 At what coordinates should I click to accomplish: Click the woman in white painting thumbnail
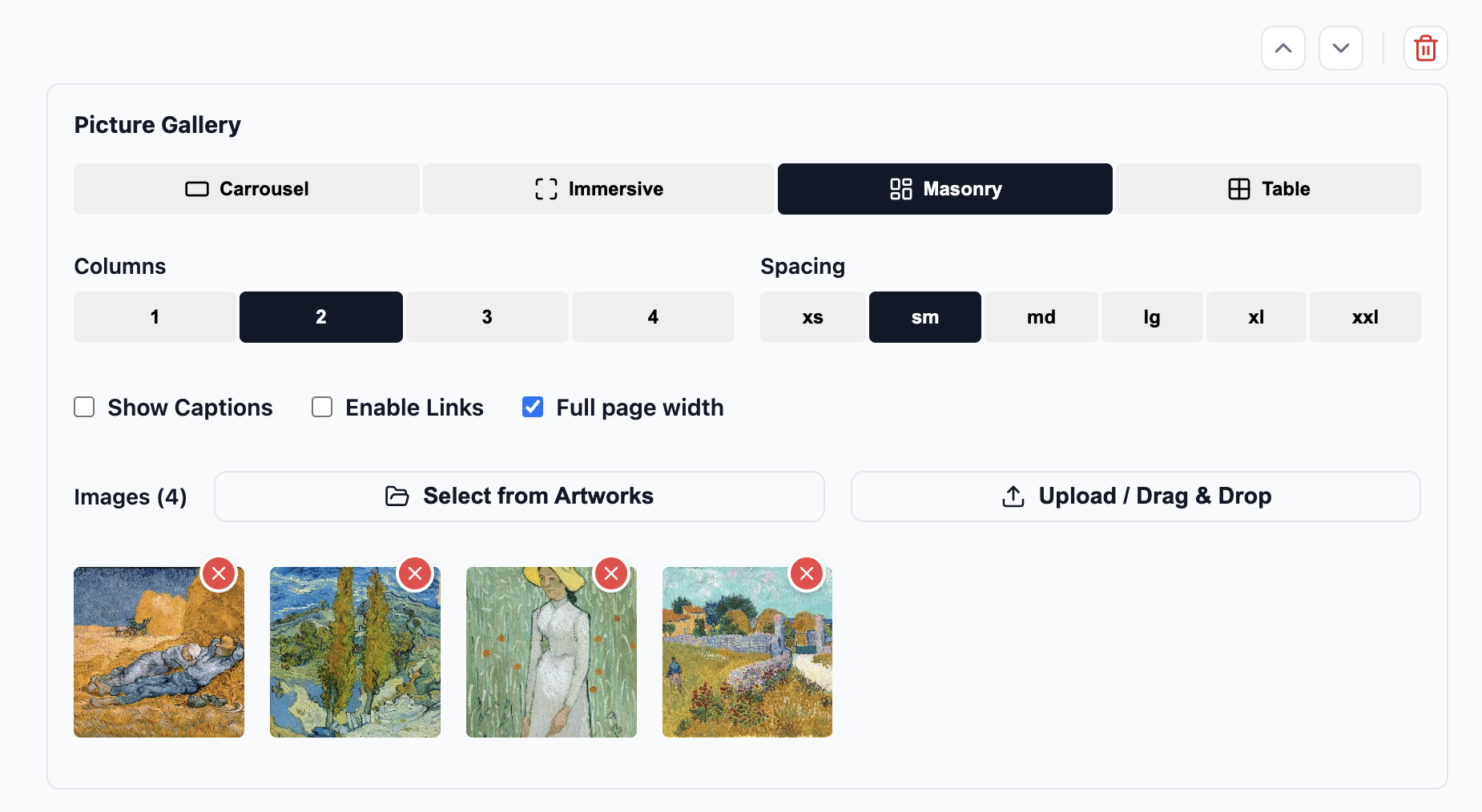click(x=551, y=653)
